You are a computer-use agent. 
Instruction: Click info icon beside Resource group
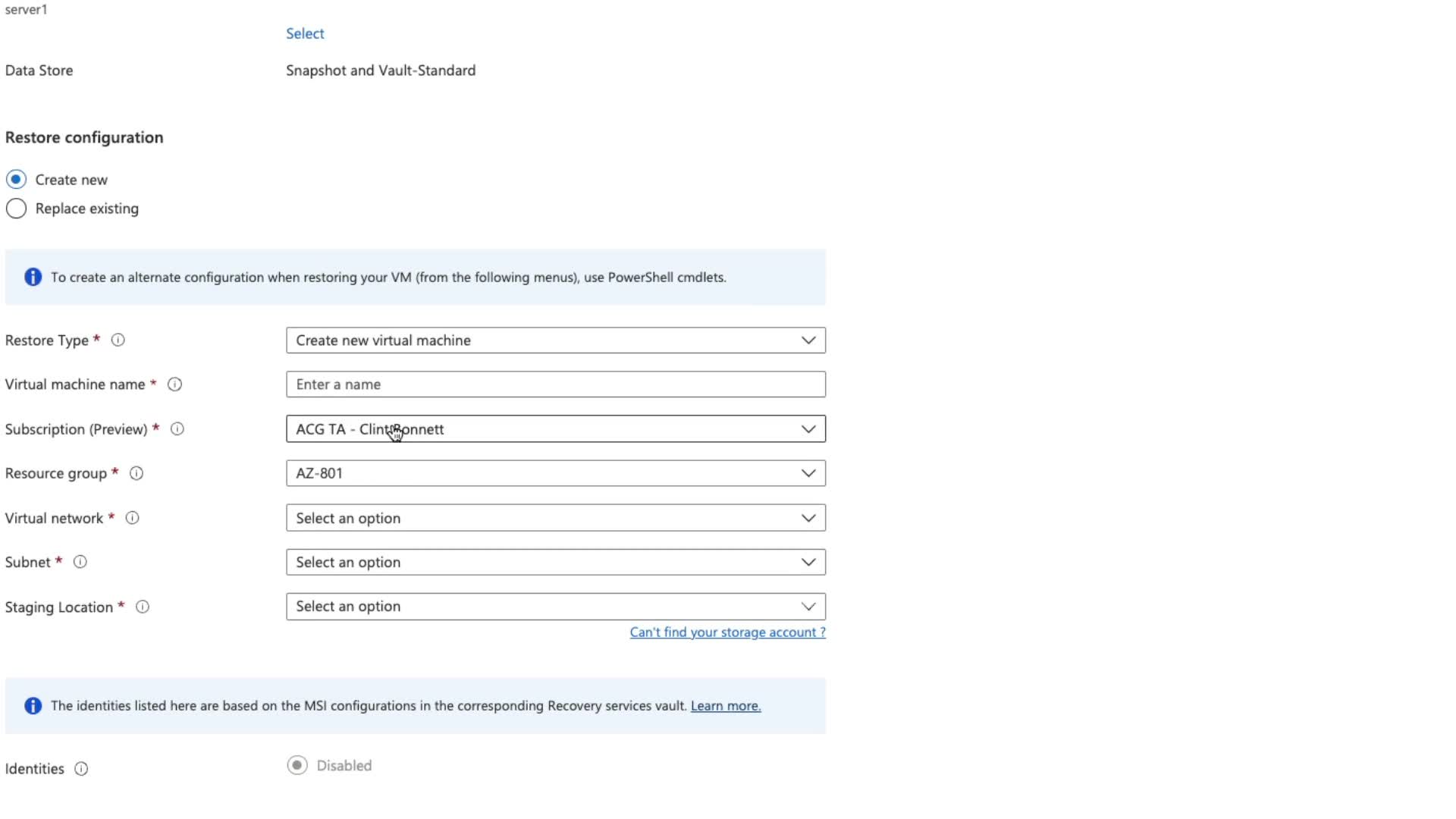point(136,473)
